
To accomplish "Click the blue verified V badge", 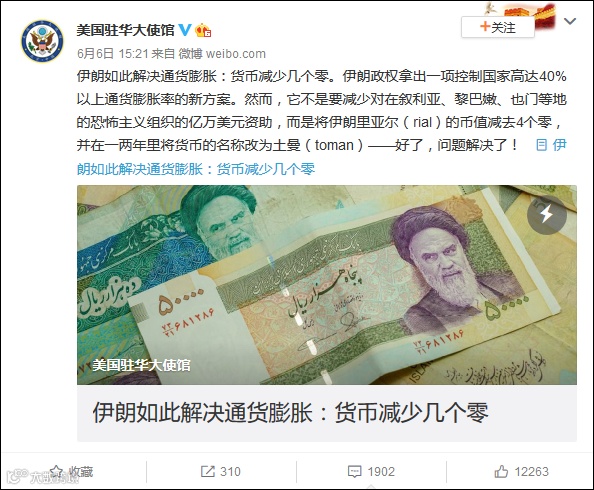I will [x=185, y=30].
